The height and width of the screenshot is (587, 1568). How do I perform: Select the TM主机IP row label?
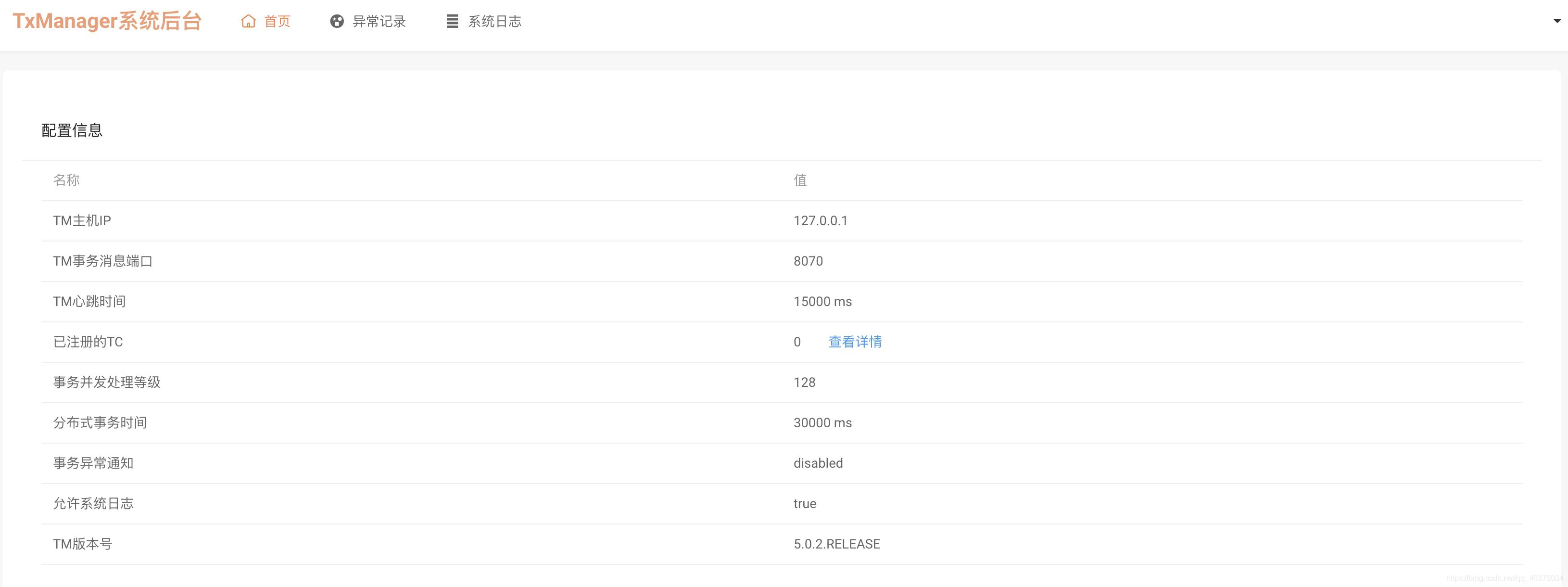pyautogui.click(x=82, y=220)
